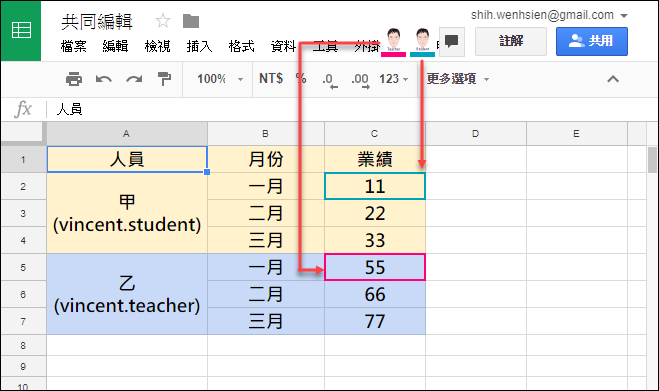Select the paint format tool

pos(164,79)
